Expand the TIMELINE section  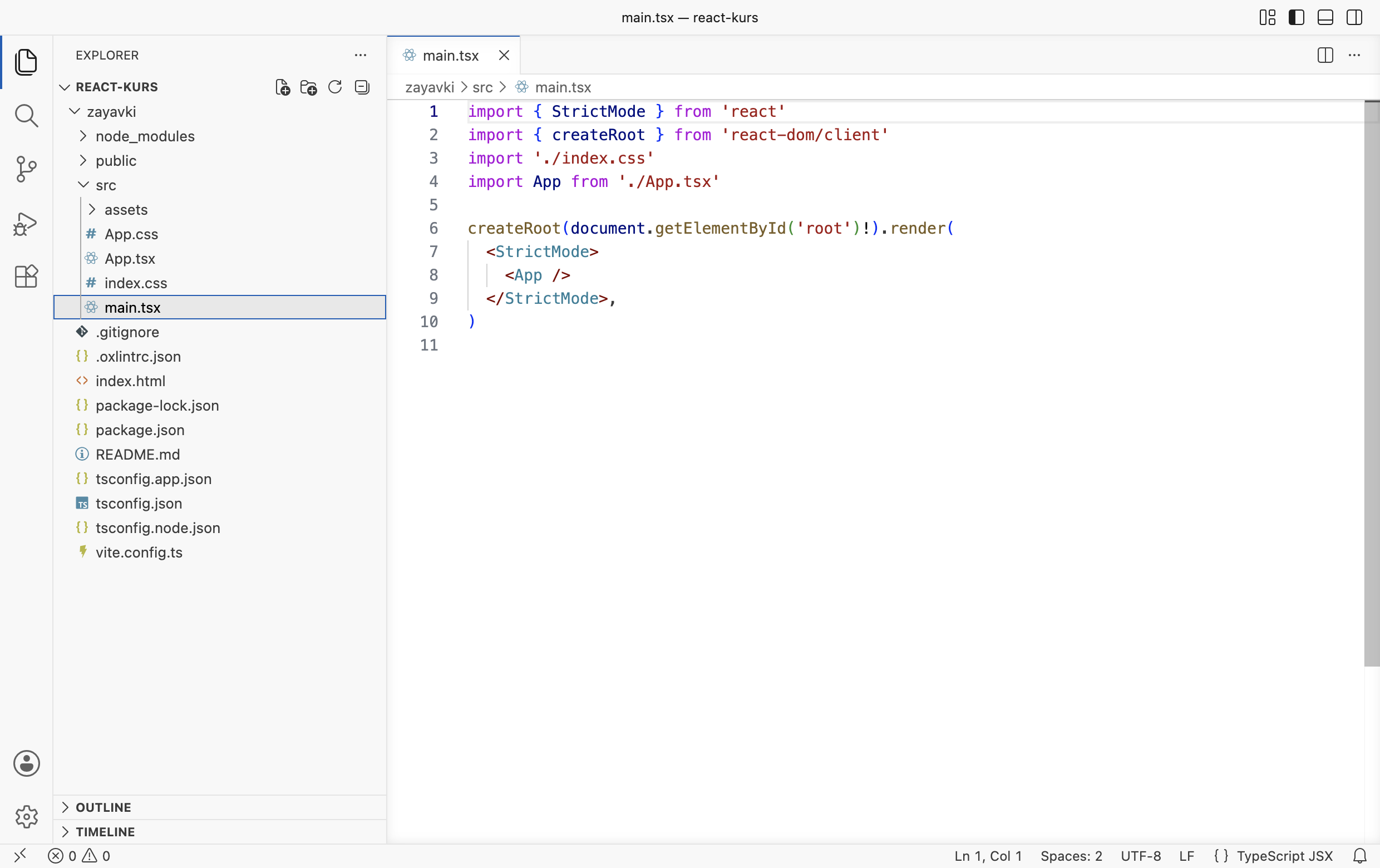pos(220,831)
